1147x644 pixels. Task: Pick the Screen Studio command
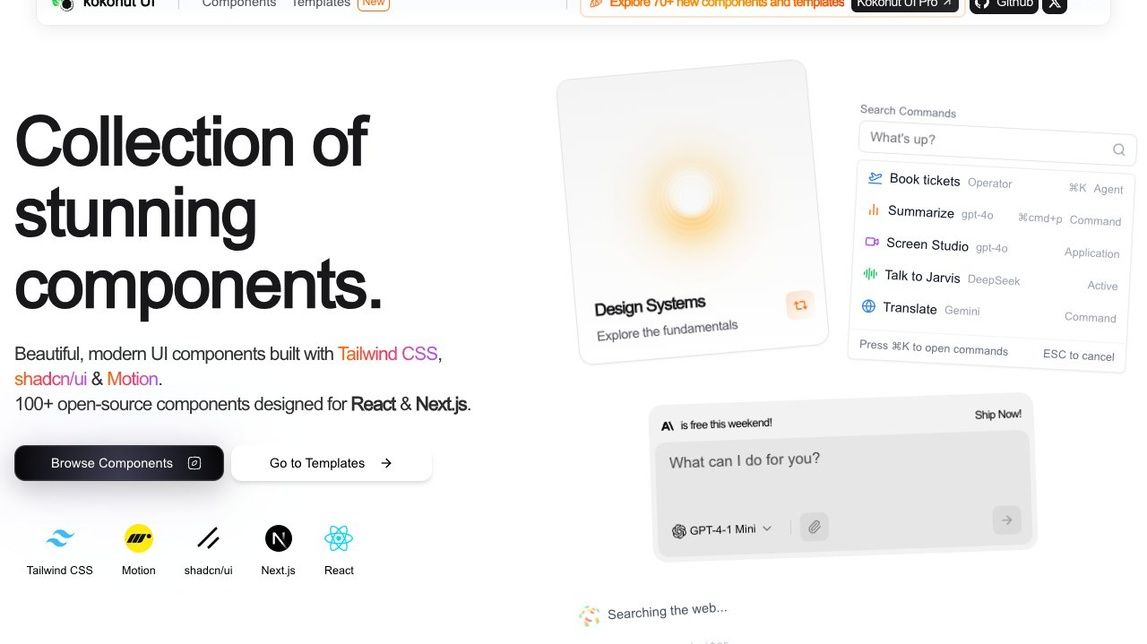(926, 244)
